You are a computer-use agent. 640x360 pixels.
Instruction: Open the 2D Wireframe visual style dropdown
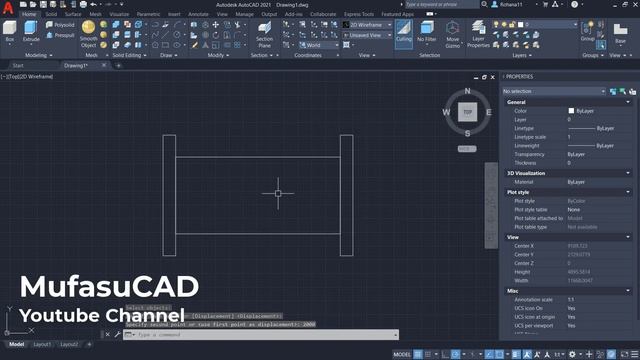pos(367,25)
